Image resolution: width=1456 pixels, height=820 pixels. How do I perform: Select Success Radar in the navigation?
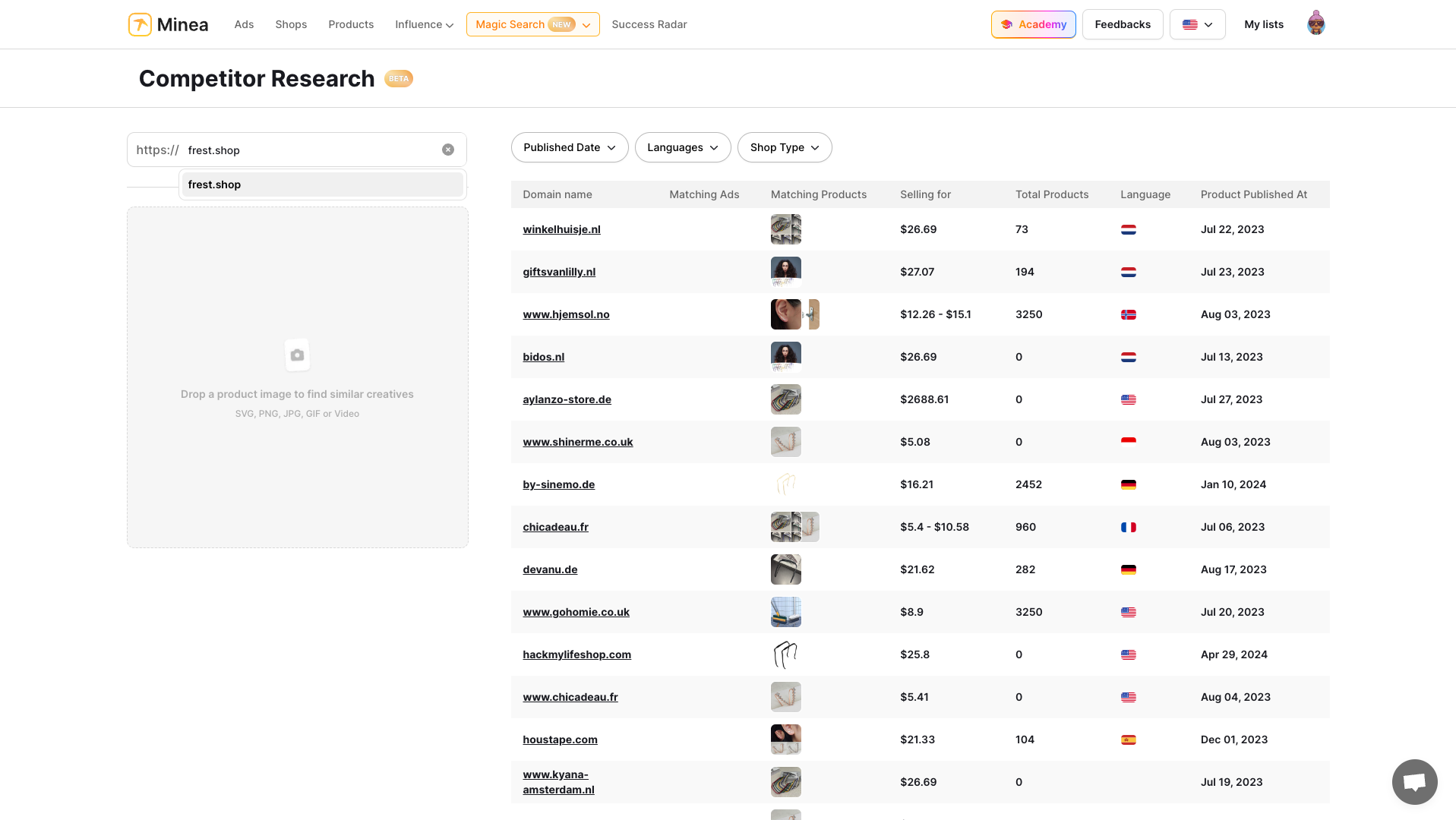coord(649,24)
